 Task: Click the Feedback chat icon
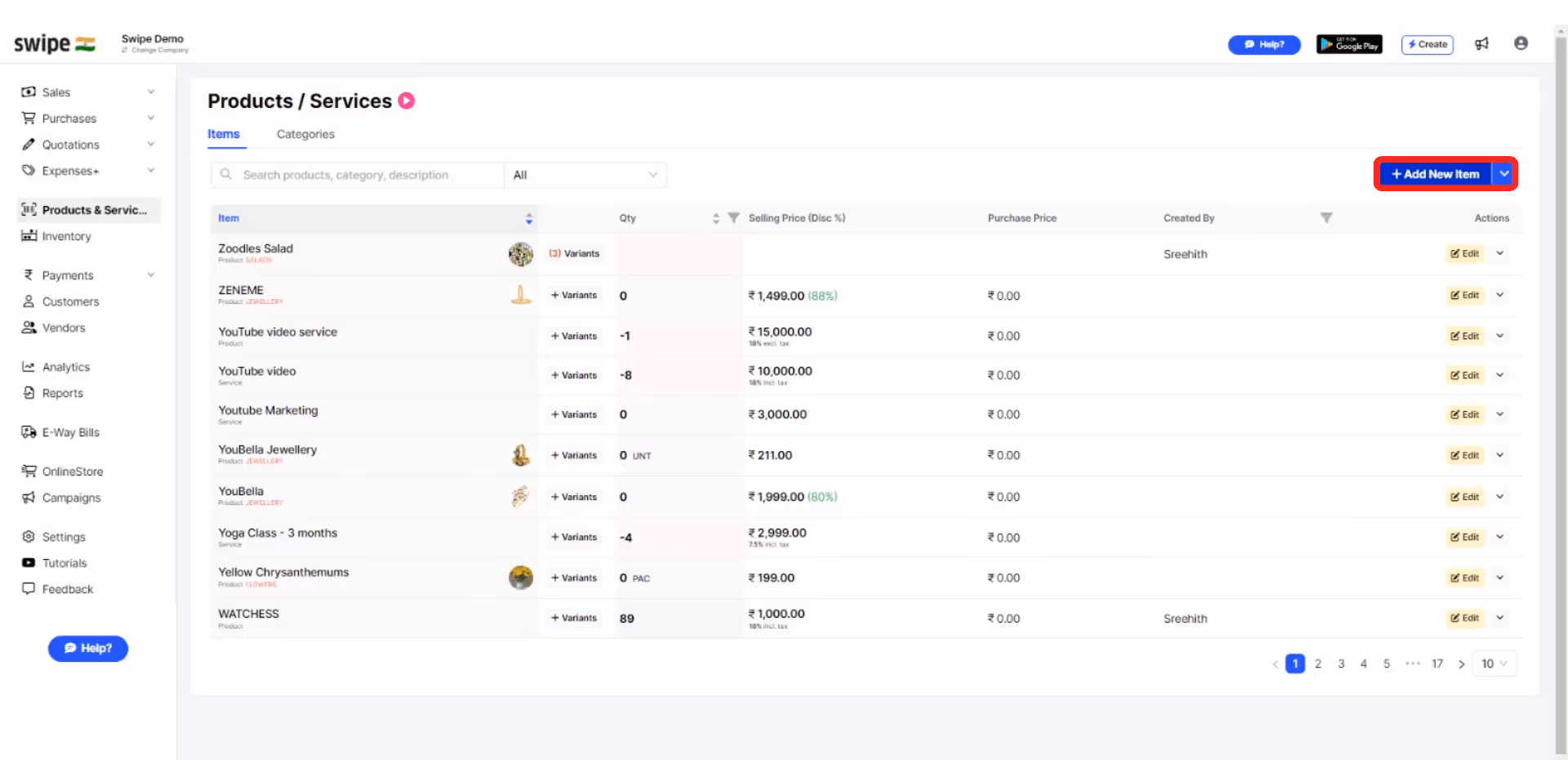(x=29, y=589)
